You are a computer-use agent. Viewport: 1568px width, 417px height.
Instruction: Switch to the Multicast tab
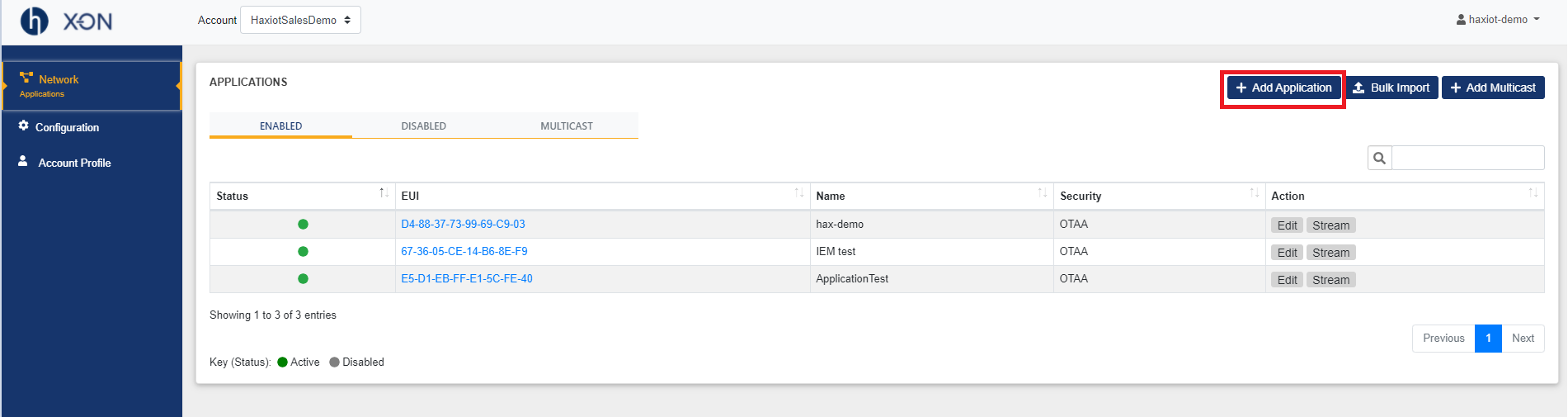(567, 126)
